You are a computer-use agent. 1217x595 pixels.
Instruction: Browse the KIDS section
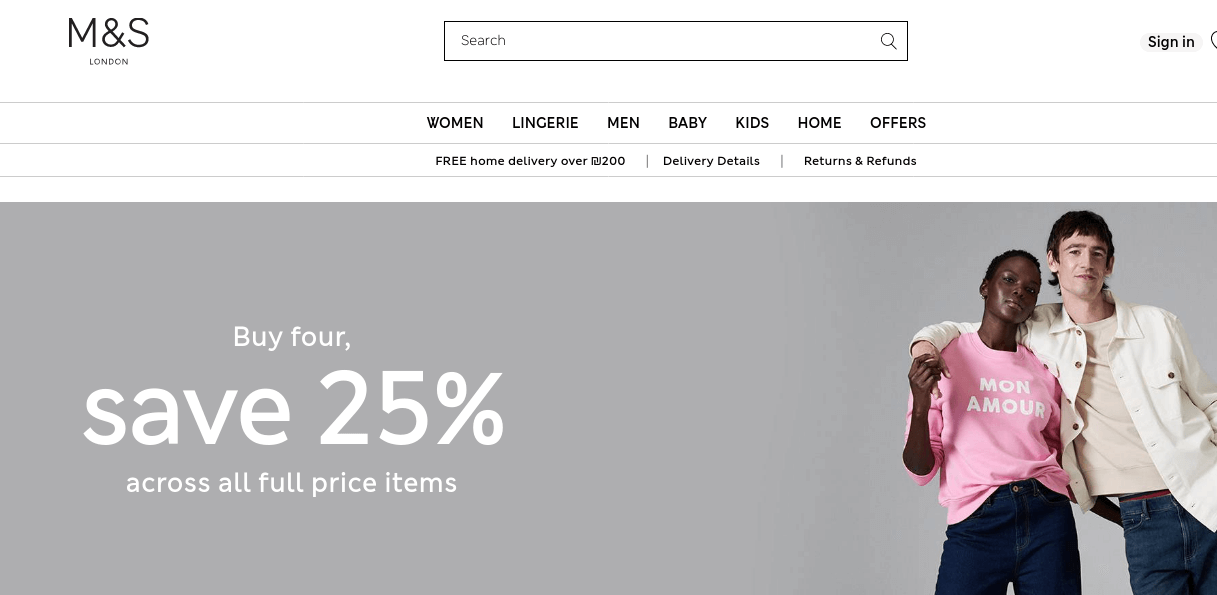(x=752, y=123)
